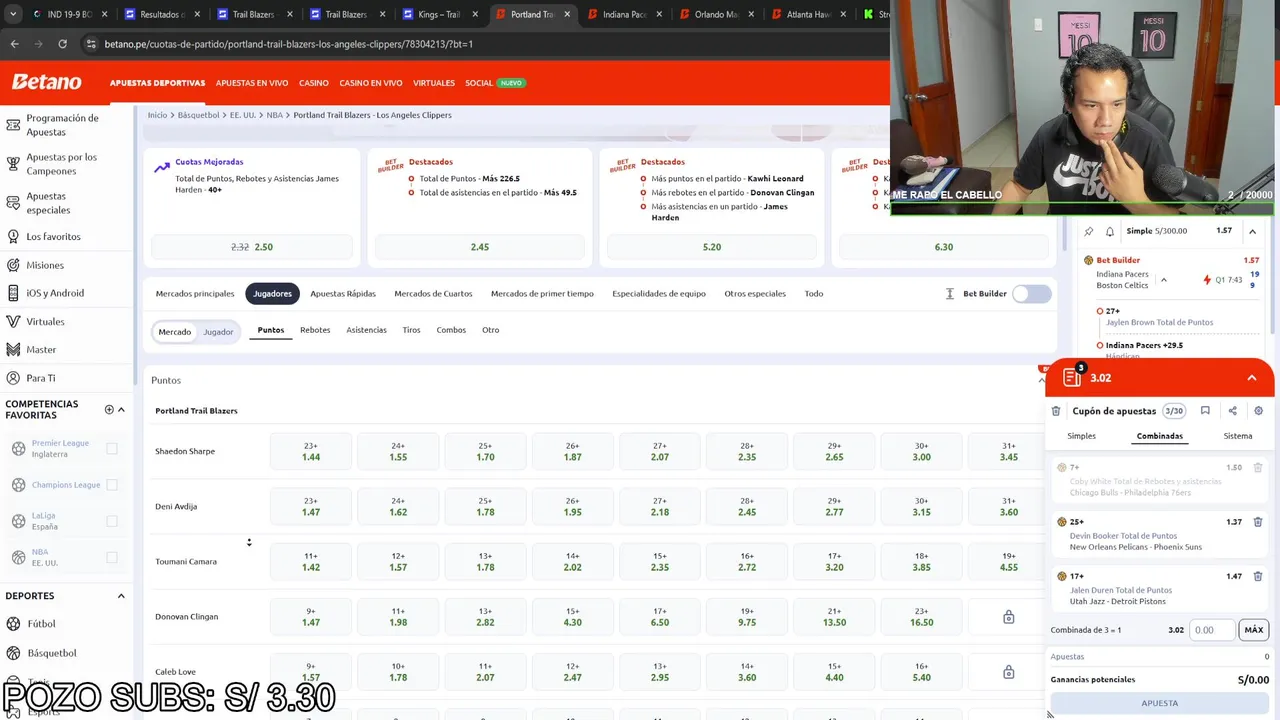This screenshot has height=720, width=1280.
Task: Click the bookmark icon in bet slip header
Action: point(1205,411)
